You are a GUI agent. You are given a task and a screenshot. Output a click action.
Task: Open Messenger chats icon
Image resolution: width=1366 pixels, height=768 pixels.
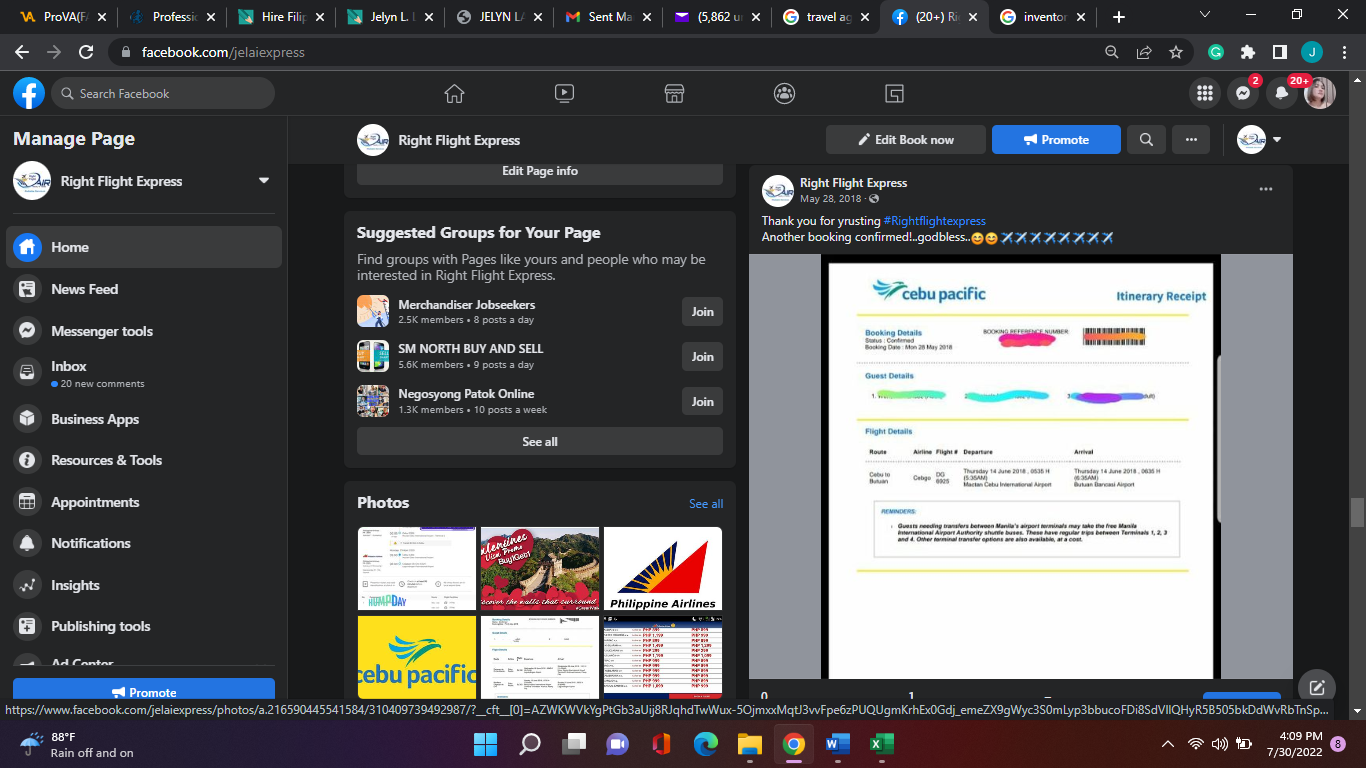(1243, 93)
